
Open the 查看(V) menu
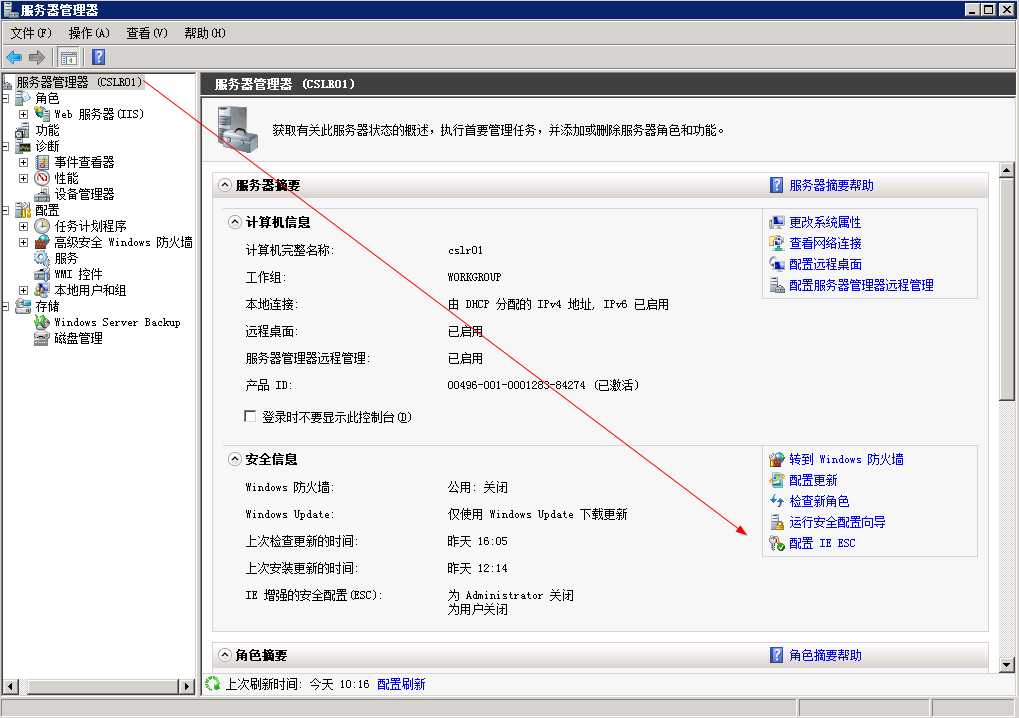tap(147, 33)
